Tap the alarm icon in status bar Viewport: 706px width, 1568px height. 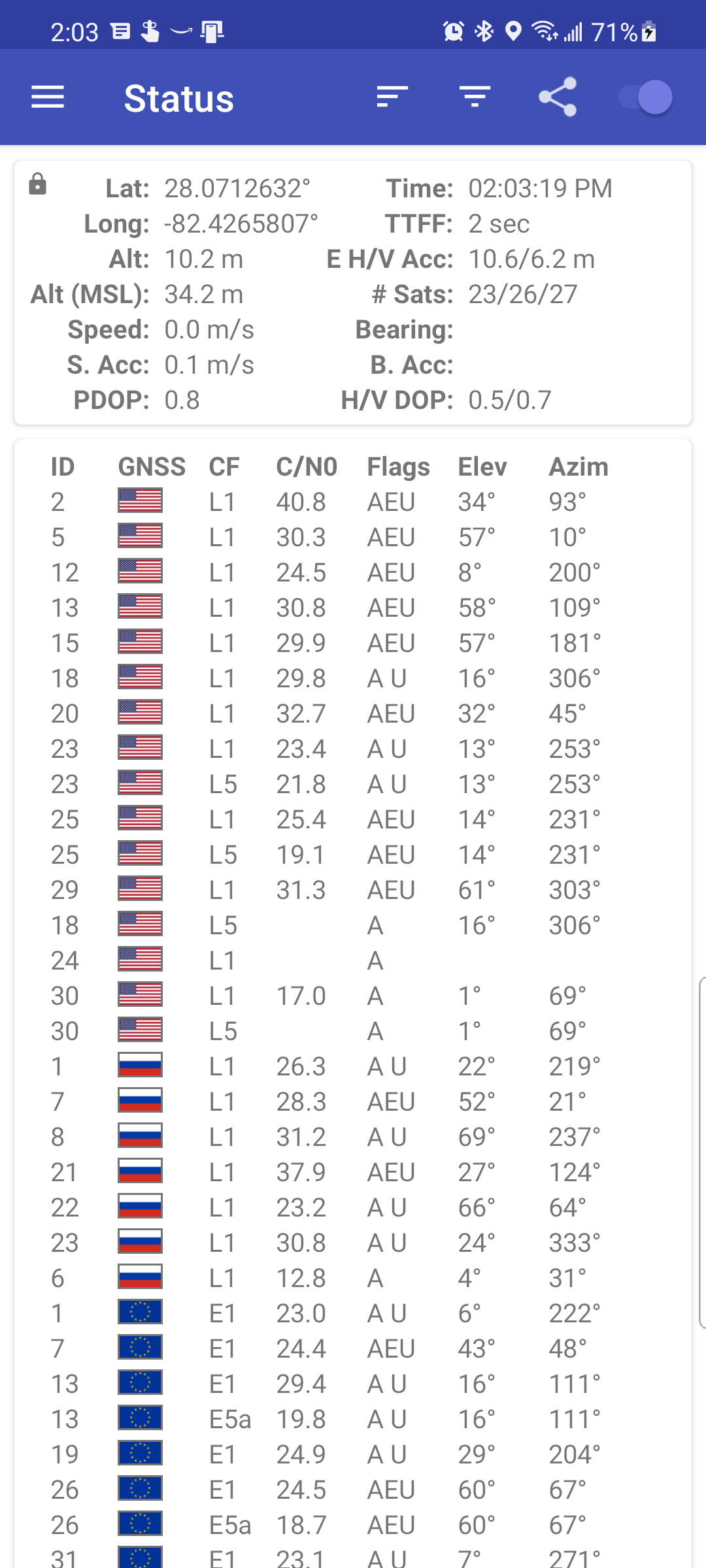click(453, 31)
